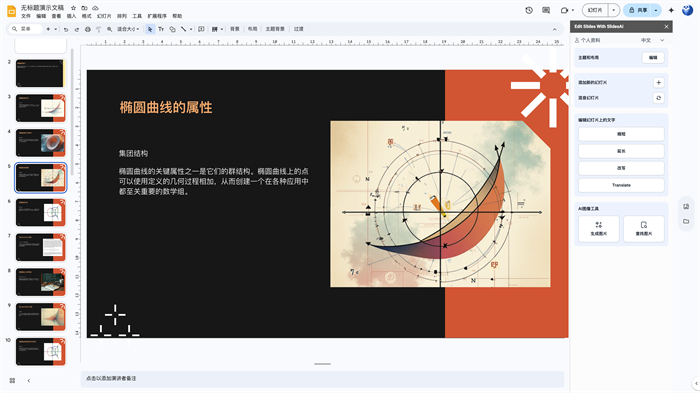This screenshot has width=700, height=393.
Task: Click plus icon to add new slide in SlidesAI
Action: [x=658, y=83]
